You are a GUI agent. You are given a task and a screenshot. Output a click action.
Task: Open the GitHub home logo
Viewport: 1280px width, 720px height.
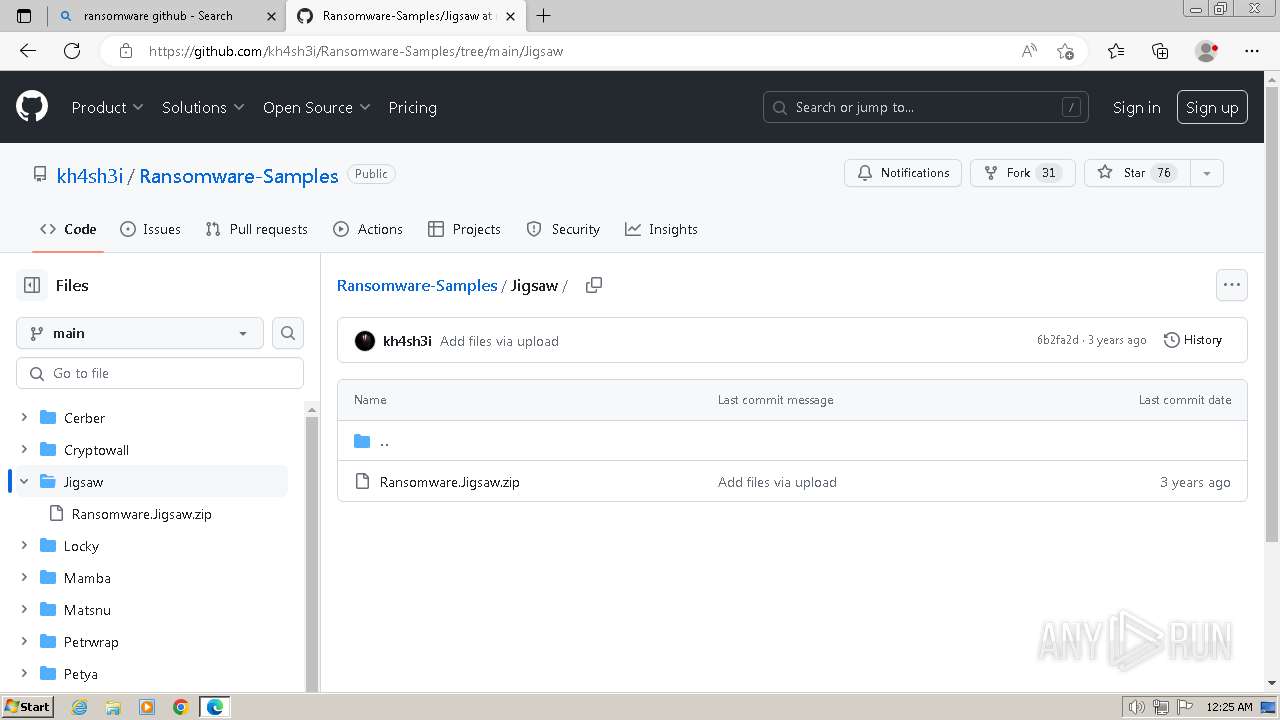click(32, 107)
